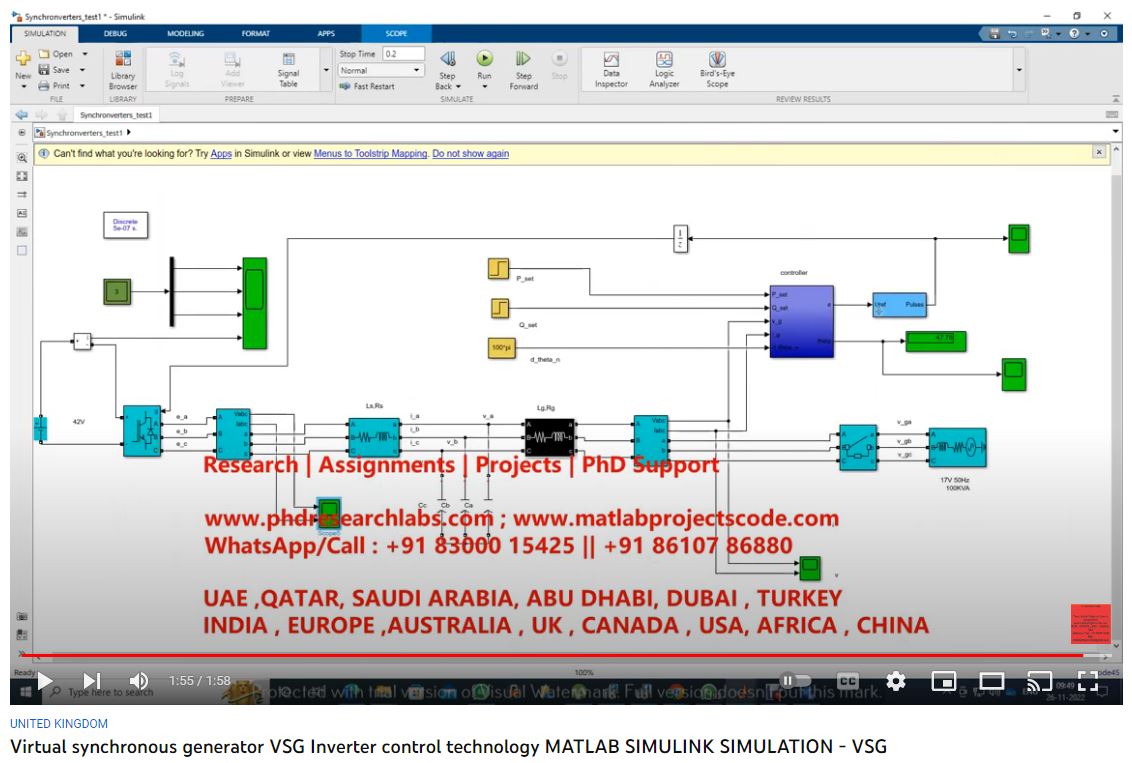Mute the video player volume
Screen dimensions: 1132x763
(140, 681)
